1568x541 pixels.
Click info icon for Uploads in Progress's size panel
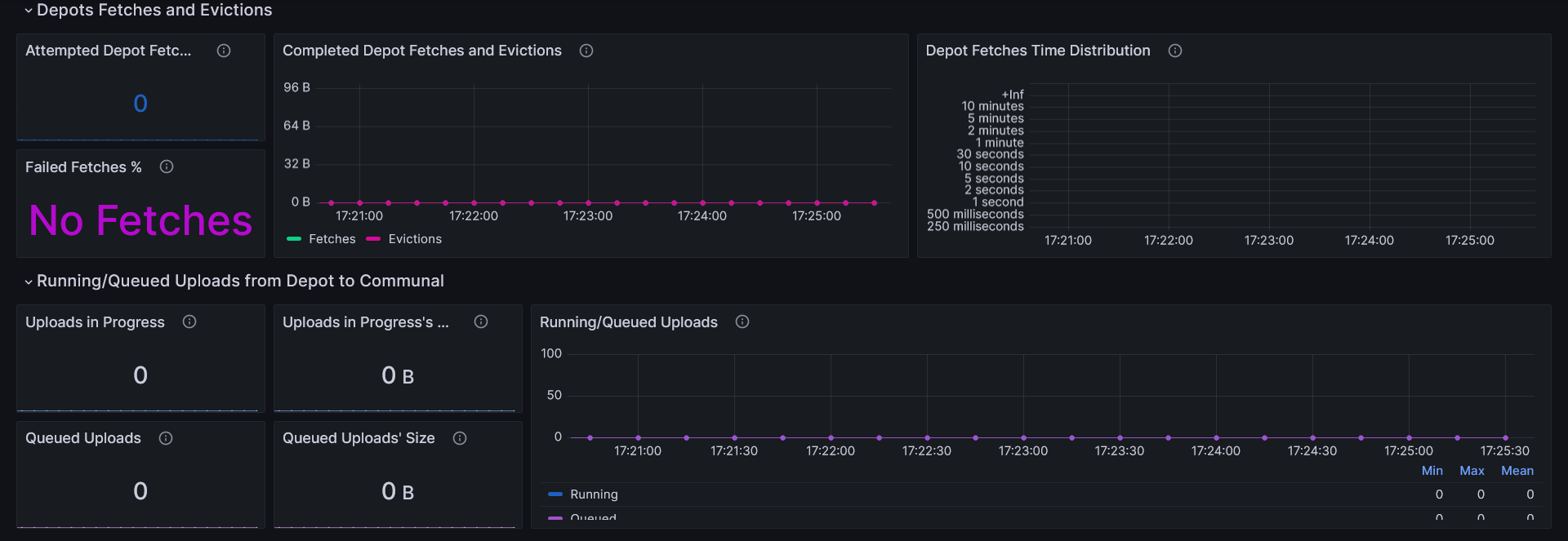pyautogui.click(x=481, y=322)
